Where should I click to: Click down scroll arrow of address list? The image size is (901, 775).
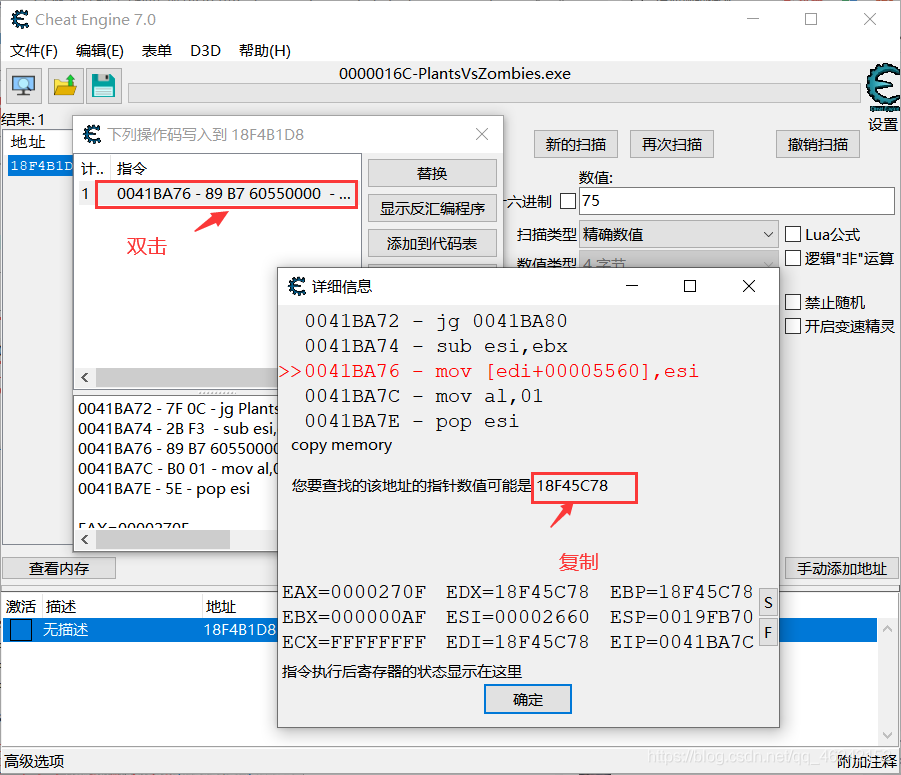pos(888,735)
